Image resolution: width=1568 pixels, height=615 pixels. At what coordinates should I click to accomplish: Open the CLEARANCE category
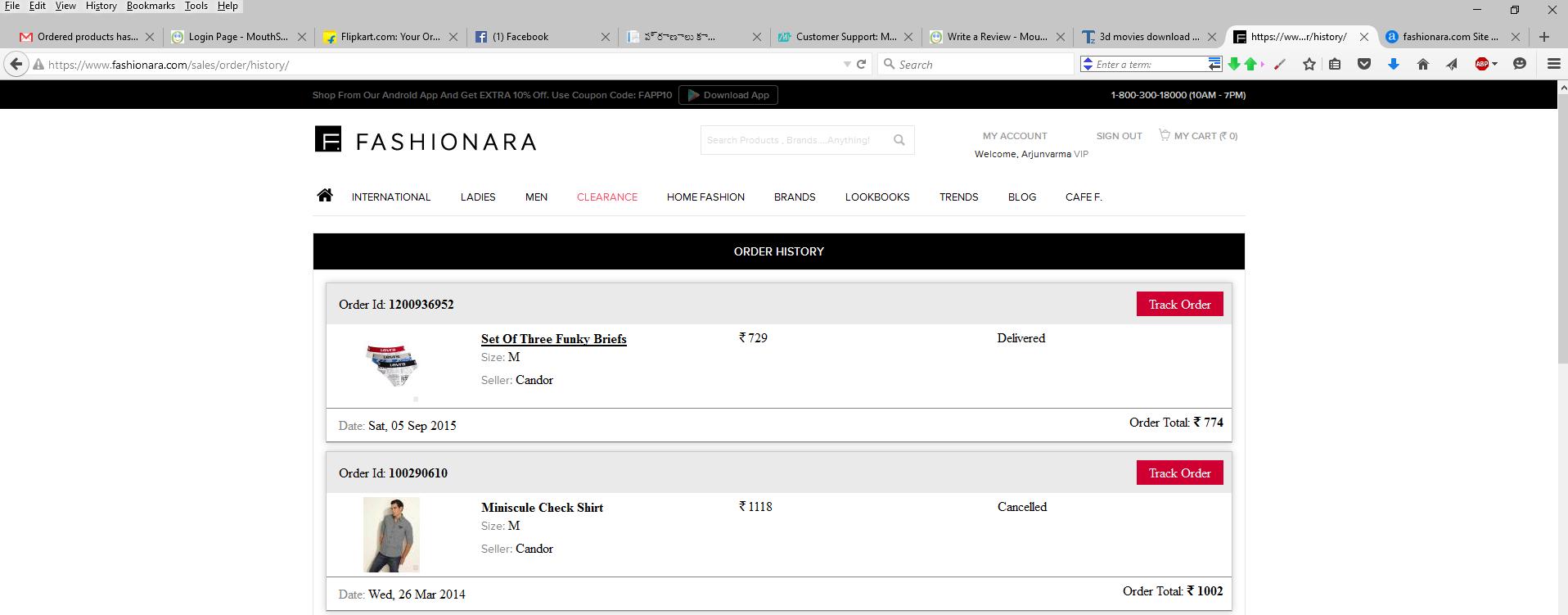pyautogui.click(x=606, y=197)
